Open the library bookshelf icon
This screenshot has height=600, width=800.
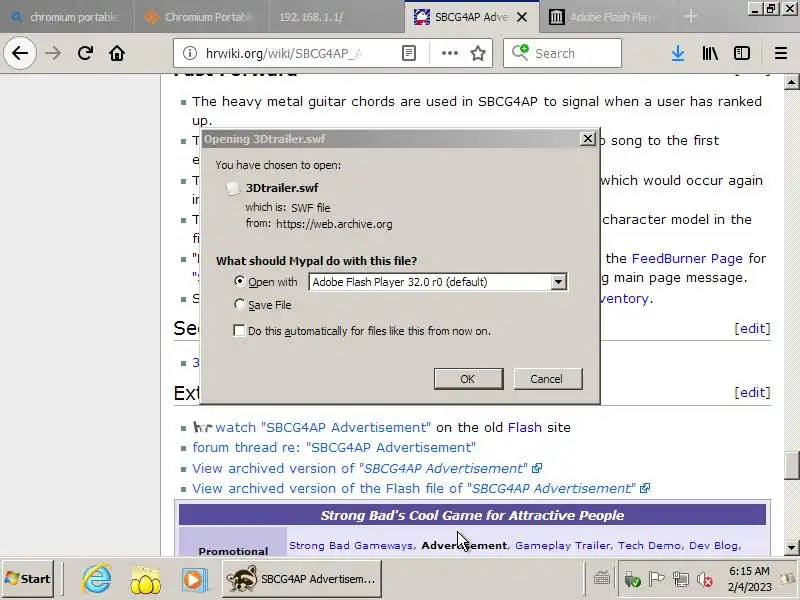(710, 53)
